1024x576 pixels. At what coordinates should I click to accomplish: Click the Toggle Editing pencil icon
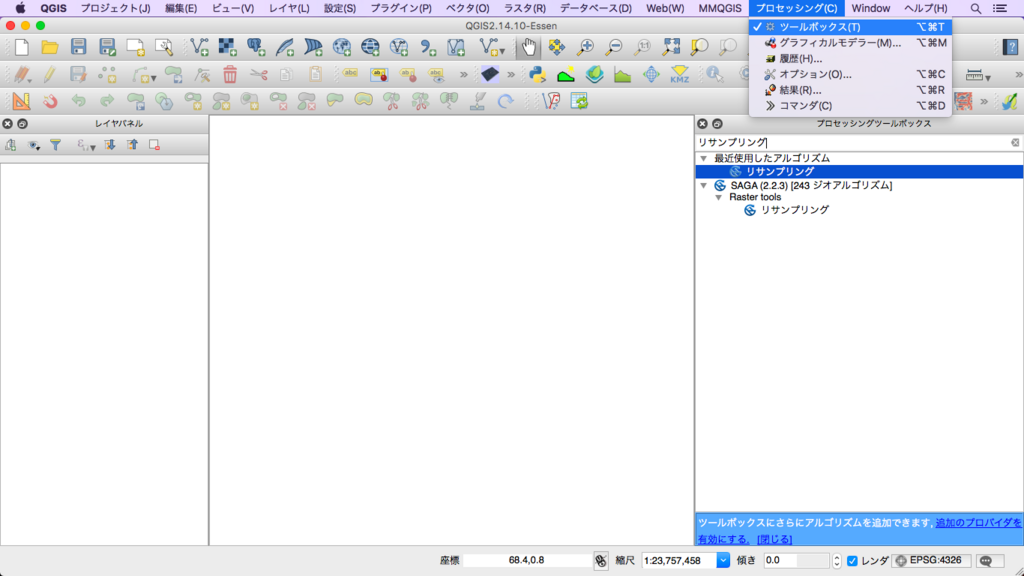(x=50, y=74)
